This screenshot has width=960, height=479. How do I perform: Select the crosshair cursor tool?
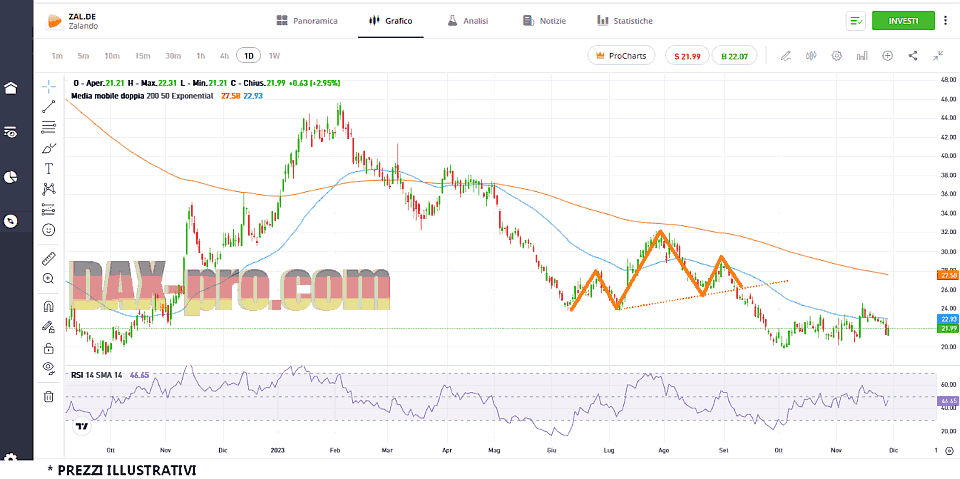[49, 86]
